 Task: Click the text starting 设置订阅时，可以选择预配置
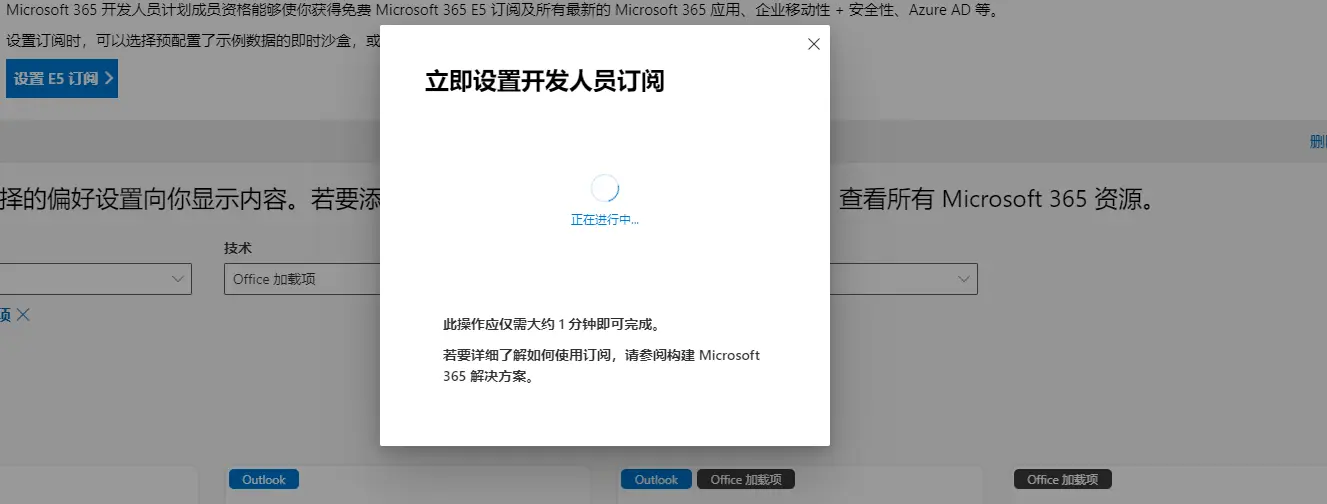click(193, 41)
